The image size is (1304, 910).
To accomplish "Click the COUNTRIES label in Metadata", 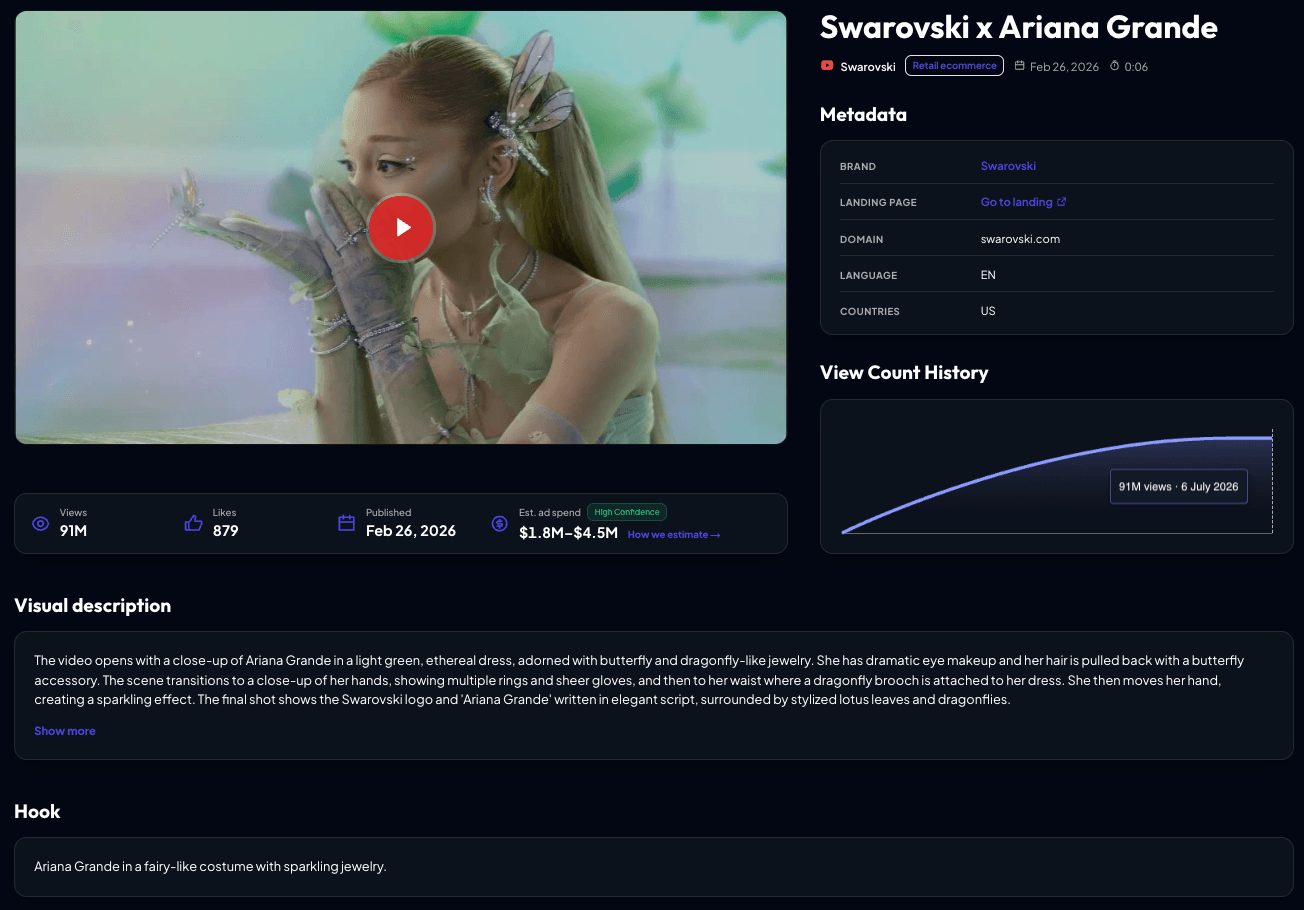I will pyautogui.click(x=870, y=312).
